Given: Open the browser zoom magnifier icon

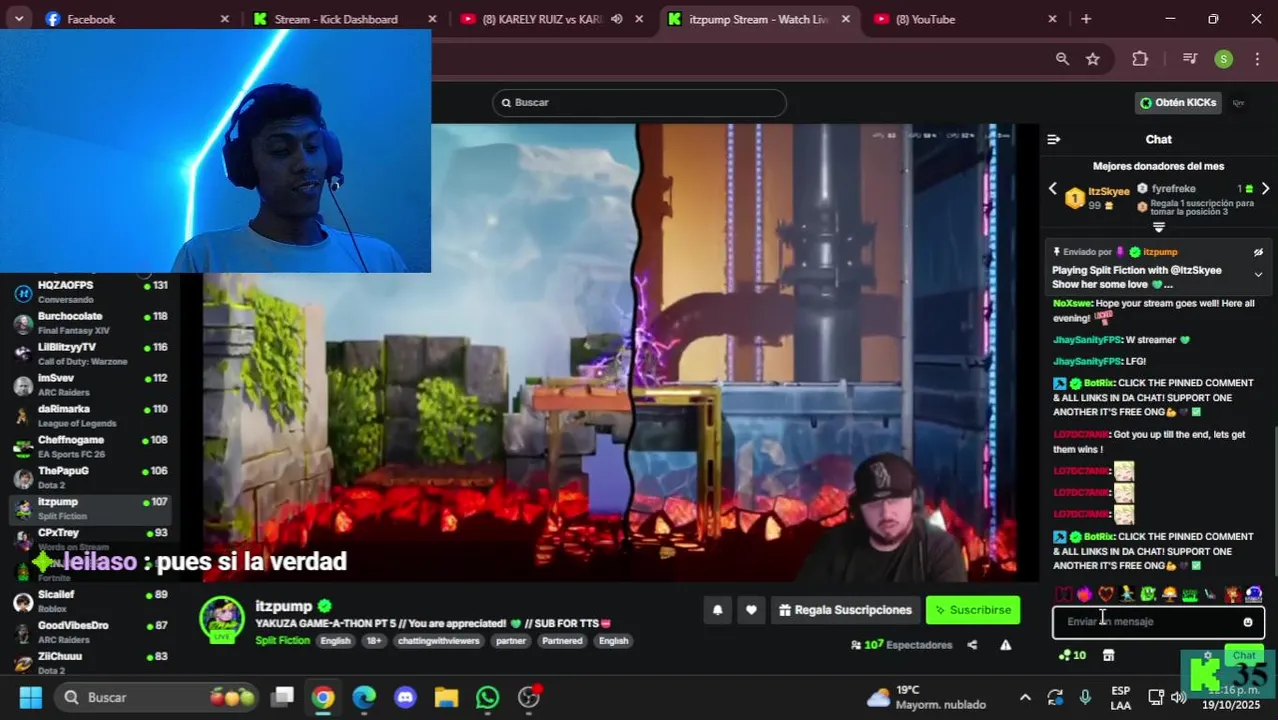Looking at the screenshot, I should (1062, 59).
